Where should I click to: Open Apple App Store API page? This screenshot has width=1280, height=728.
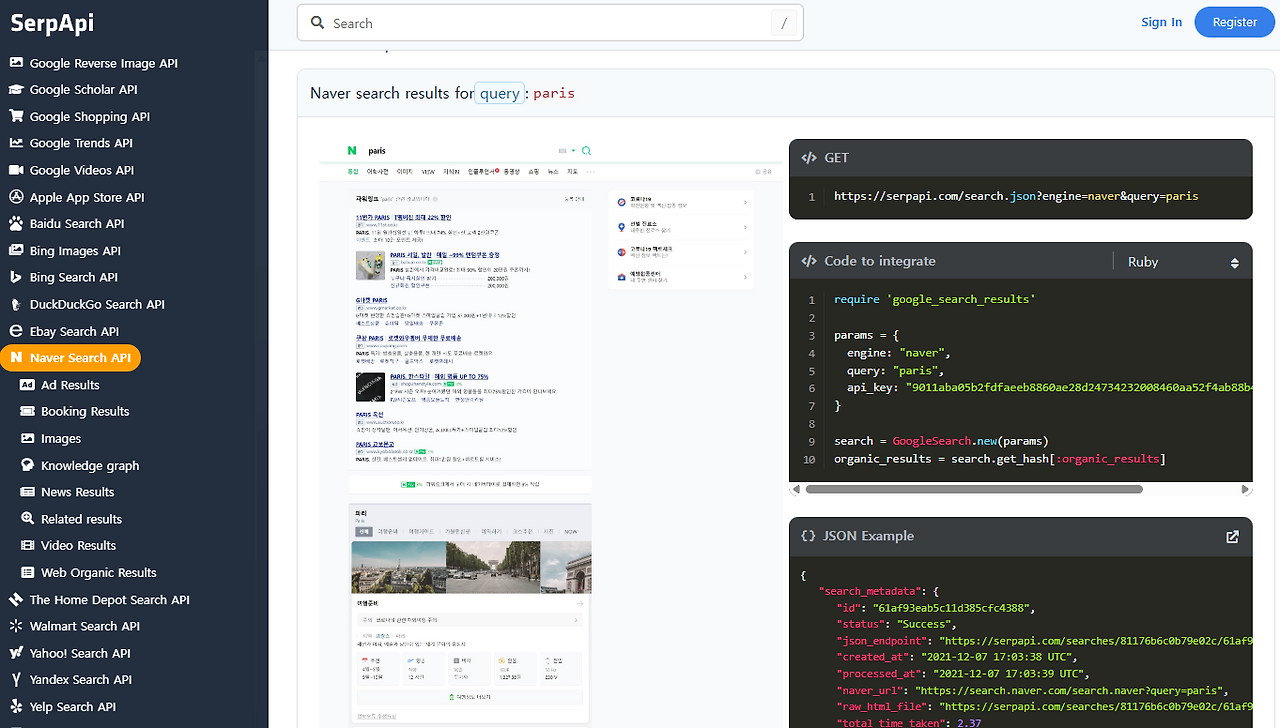tap(87, 198)
